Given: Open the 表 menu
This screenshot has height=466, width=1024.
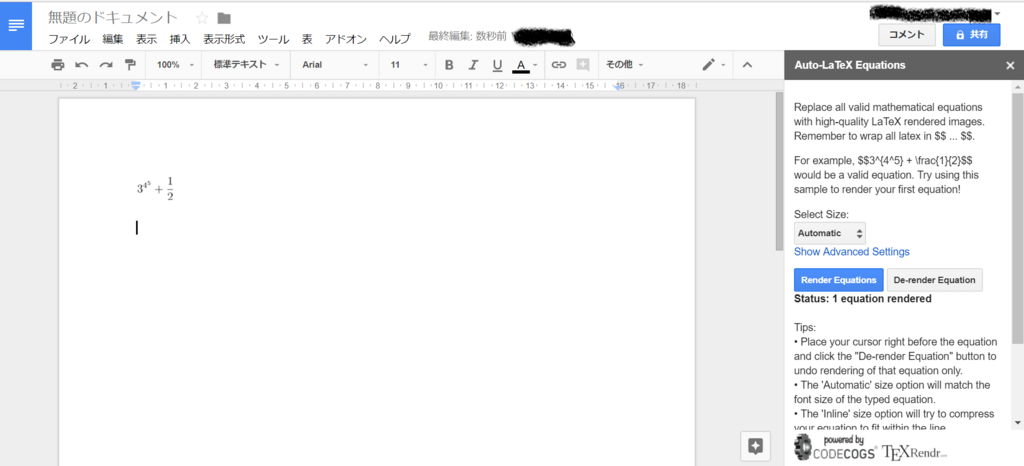Looking at the screenshot, I should click(x=307, y=39).
